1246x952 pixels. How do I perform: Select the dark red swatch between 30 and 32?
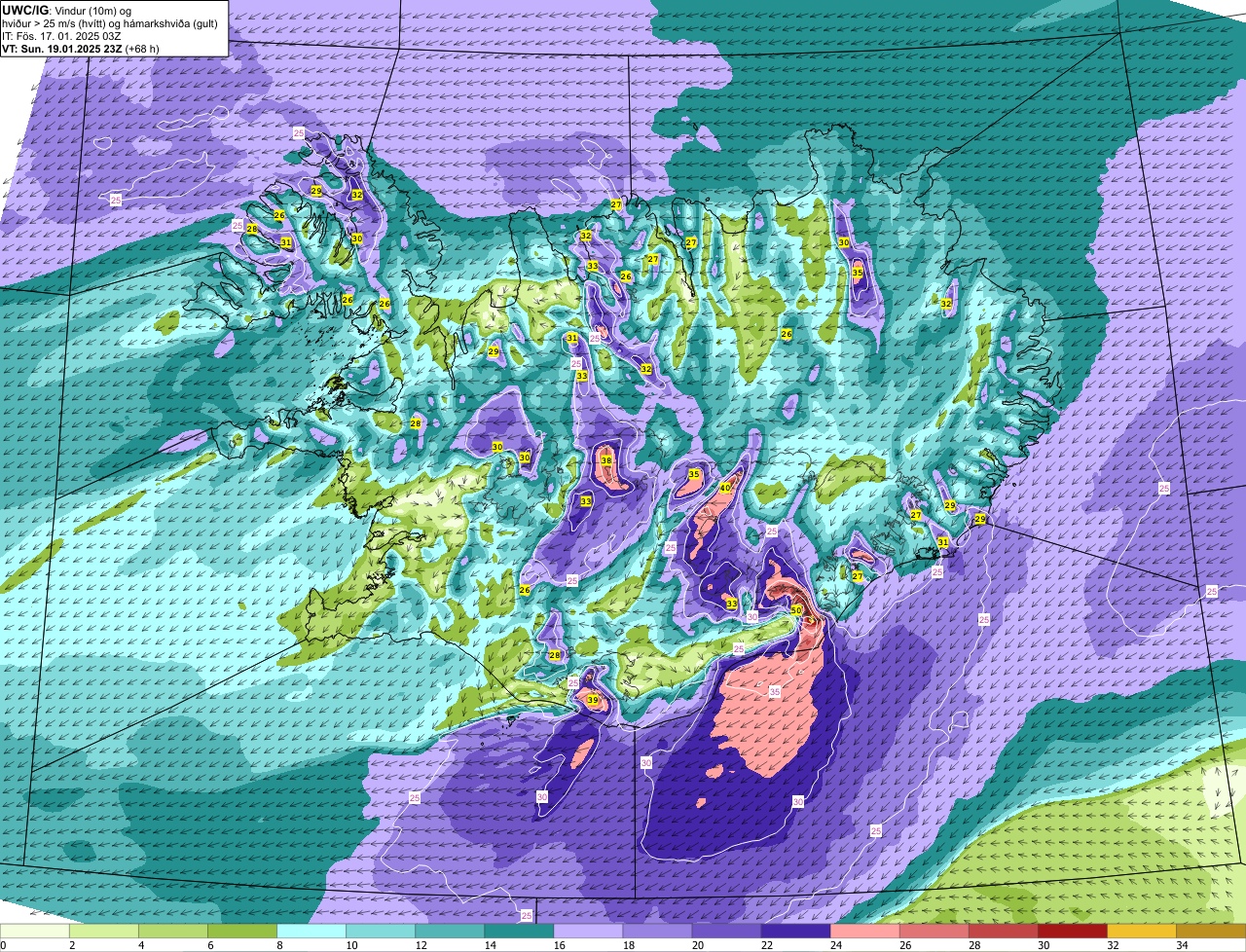pos(1072,932)
